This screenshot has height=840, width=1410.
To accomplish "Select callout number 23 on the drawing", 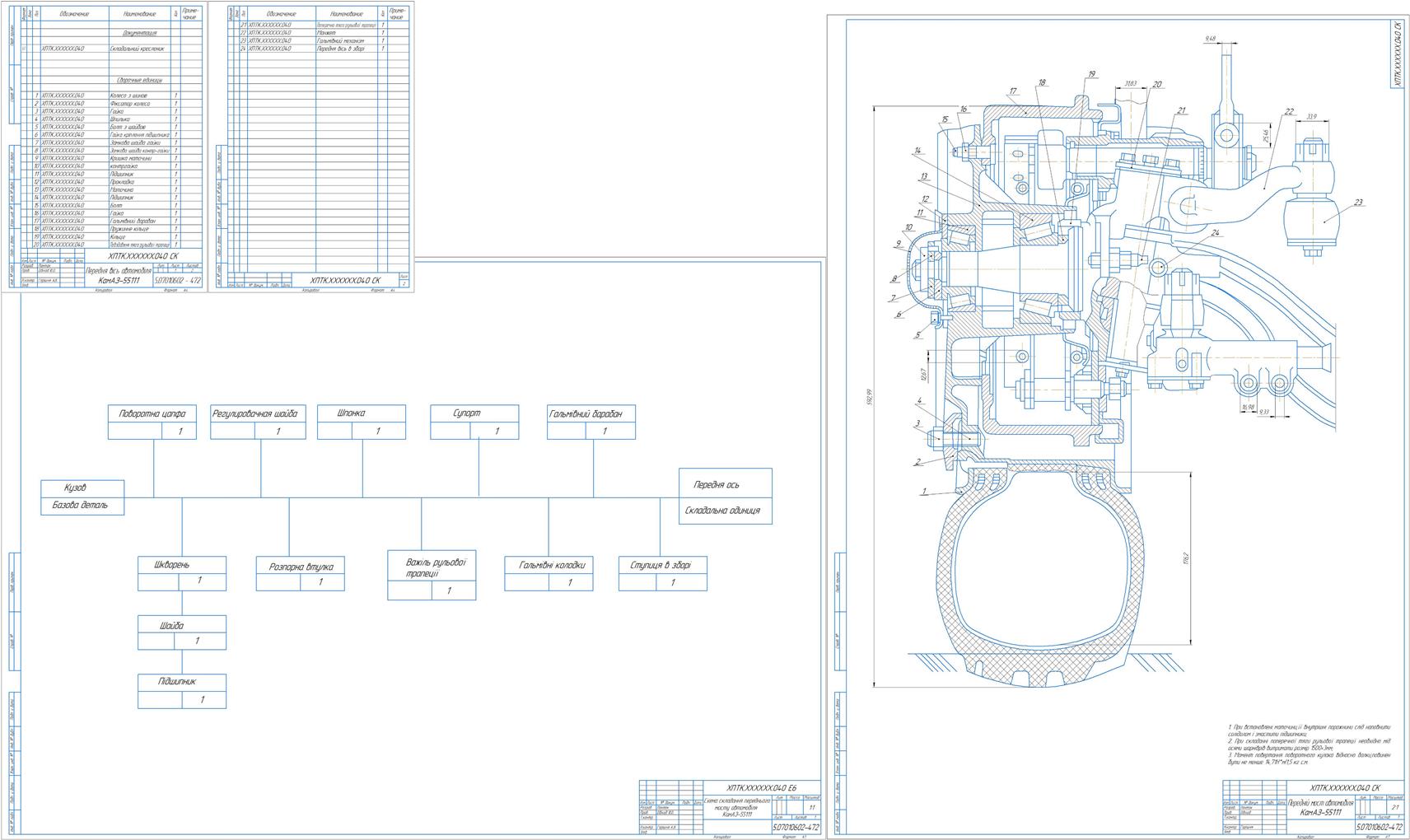I will coord(1358,203).
